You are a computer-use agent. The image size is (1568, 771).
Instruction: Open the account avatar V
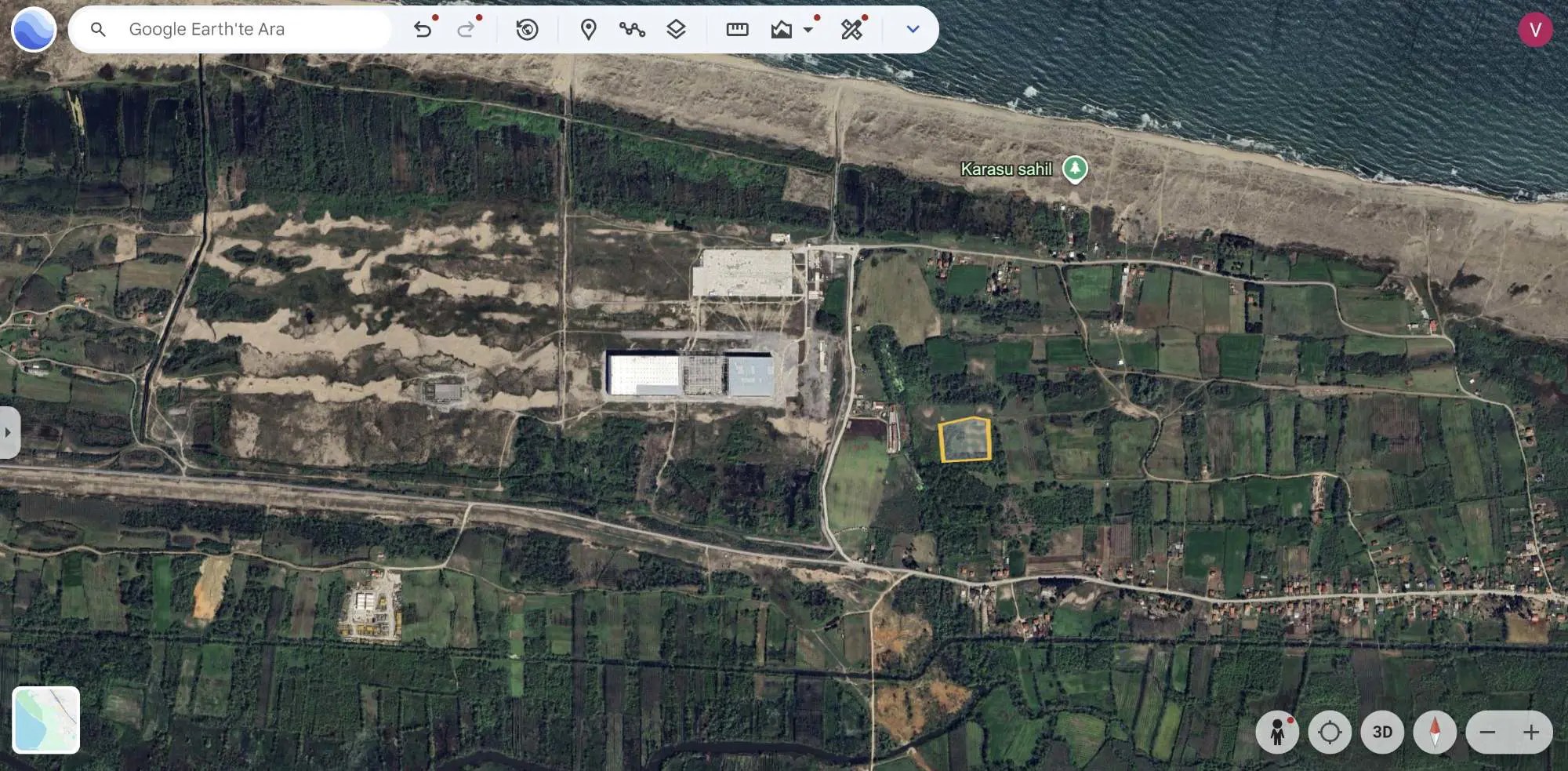point(1535,30)
